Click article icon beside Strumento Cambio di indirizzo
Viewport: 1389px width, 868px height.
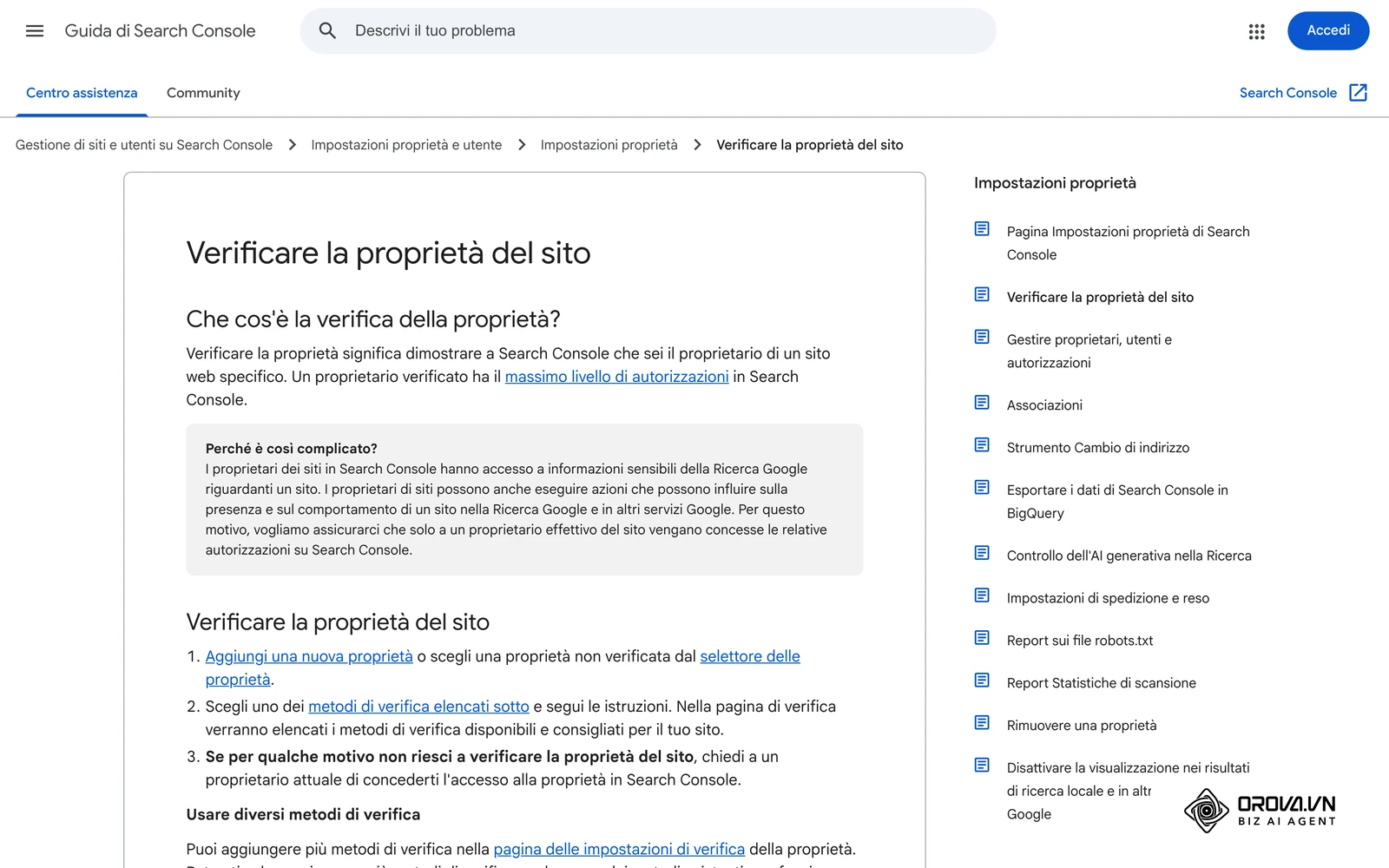click(982, 445)
